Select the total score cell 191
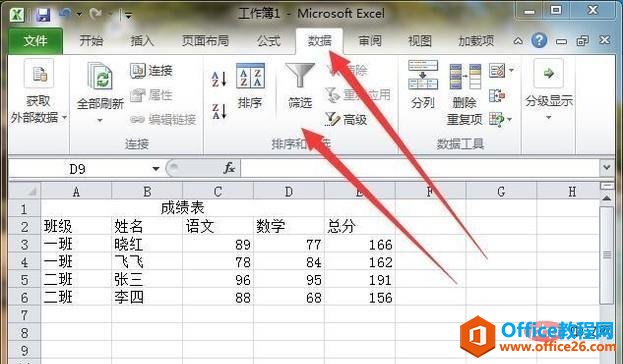 tap(360, 279)
